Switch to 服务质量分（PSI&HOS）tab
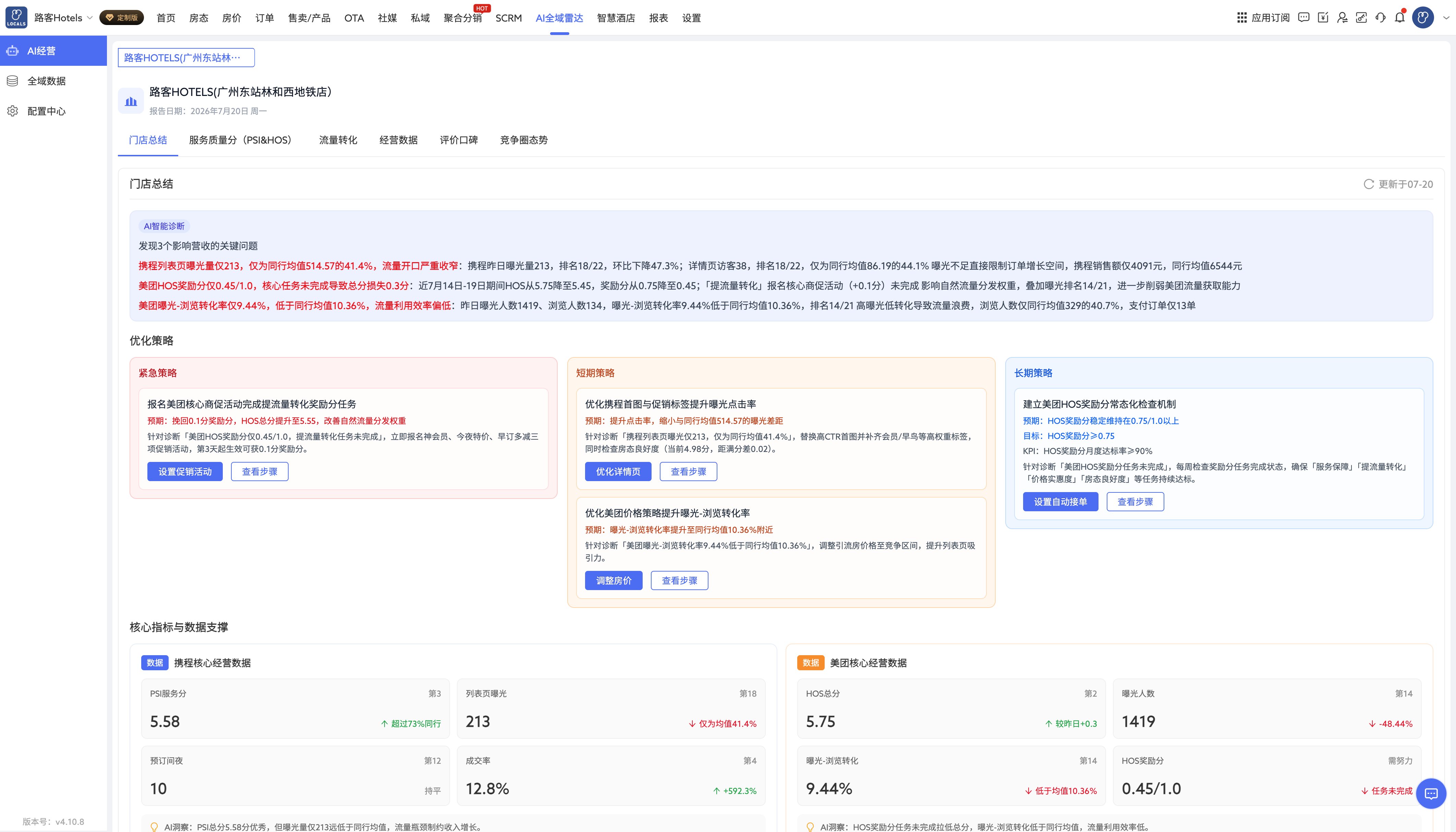 [x=243, y=140]
